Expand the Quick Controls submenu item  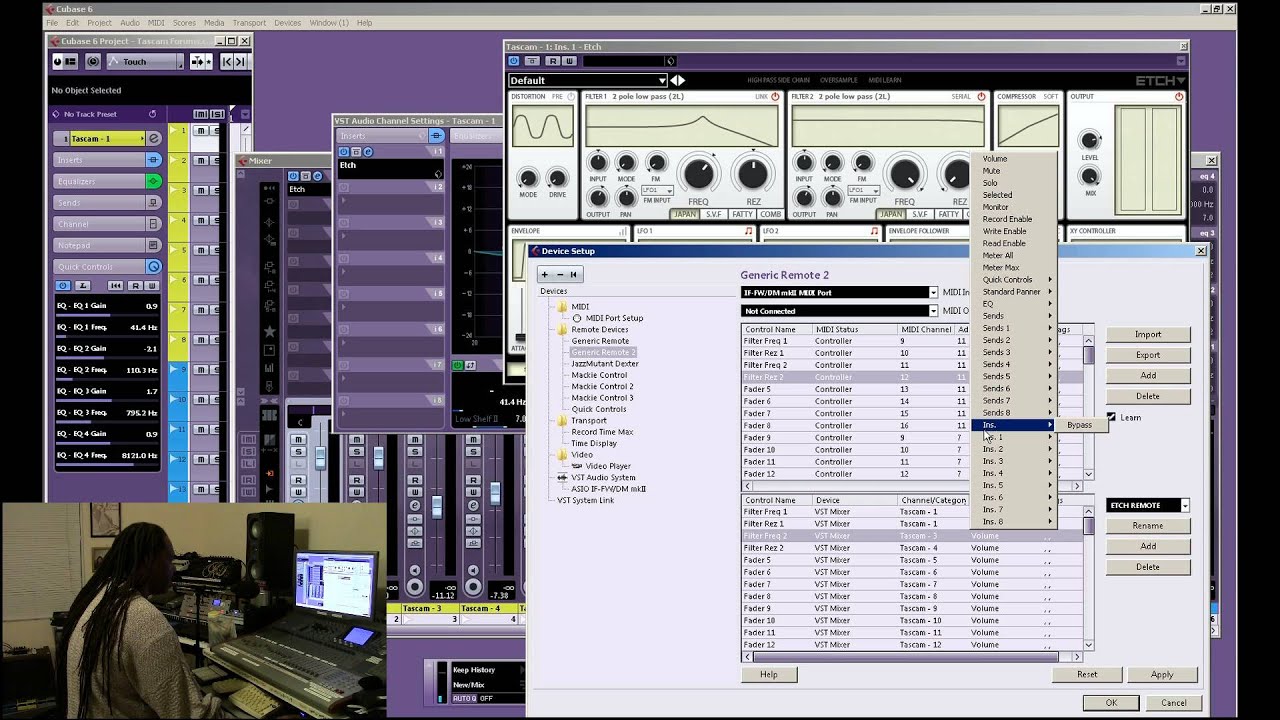coord(1015,280)
